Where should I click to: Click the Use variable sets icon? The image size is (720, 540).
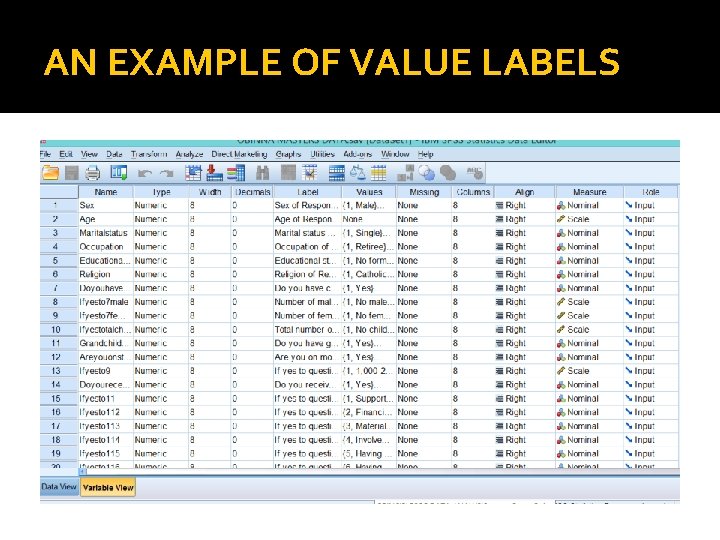tap(427, 173)
